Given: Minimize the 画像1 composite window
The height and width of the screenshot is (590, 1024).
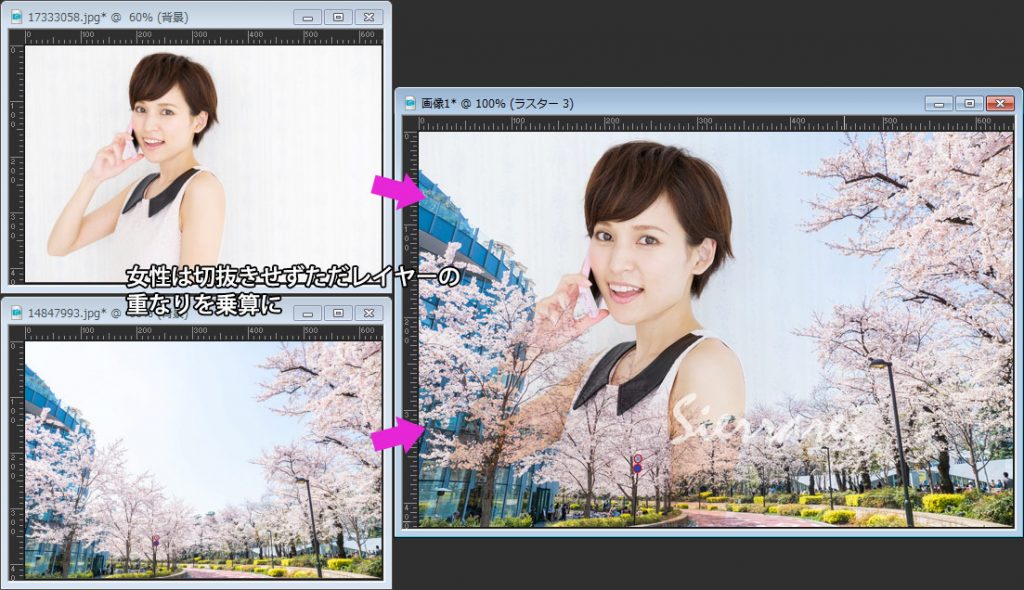Looking at the screenshot, I should click(939, 103).
